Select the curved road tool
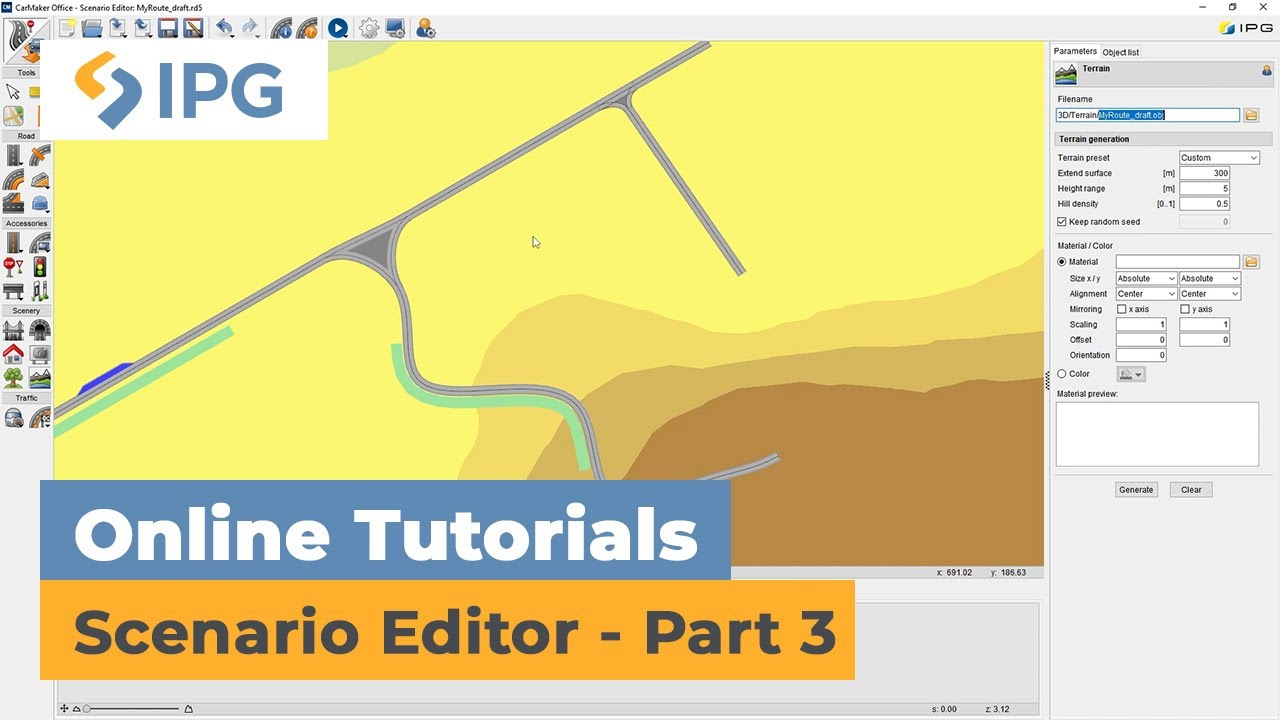 click(x=14, y=180)
